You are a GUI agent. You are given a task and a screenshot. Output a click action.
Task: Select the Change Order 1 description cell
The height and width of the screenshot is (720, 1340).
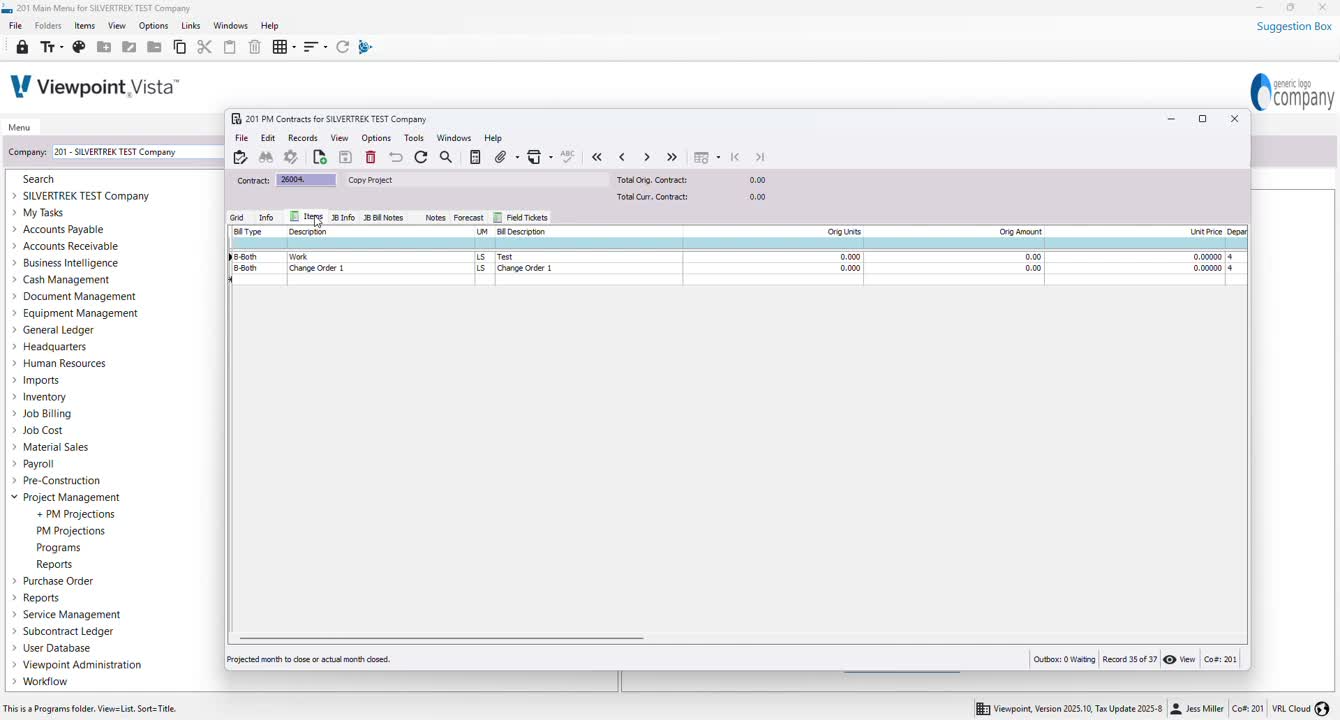tap(380, 269)
